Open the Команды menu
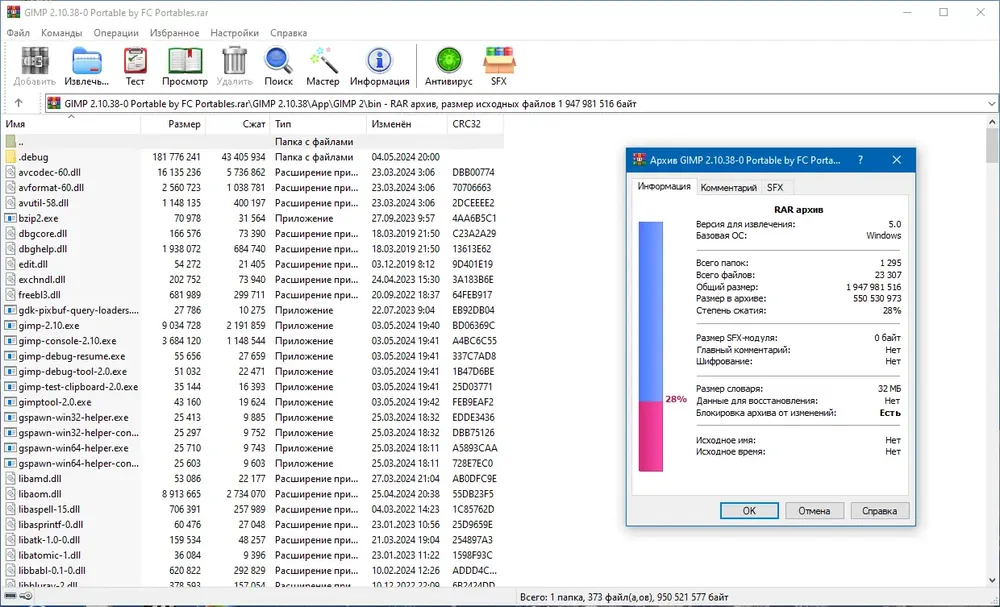The image size is (1000, 607). click(x=61, y=33)
